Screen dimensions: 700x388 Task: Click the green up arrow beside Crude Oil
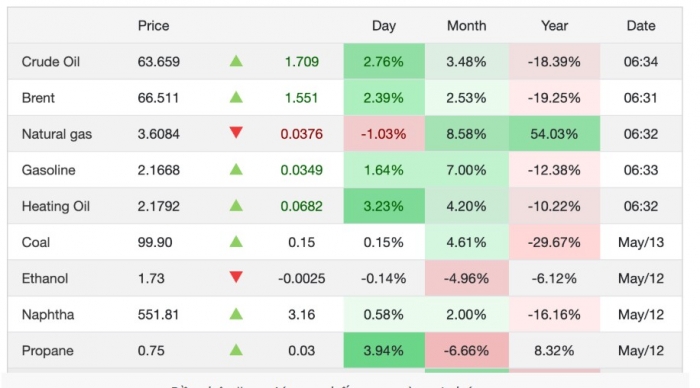(x=236, y=61)
